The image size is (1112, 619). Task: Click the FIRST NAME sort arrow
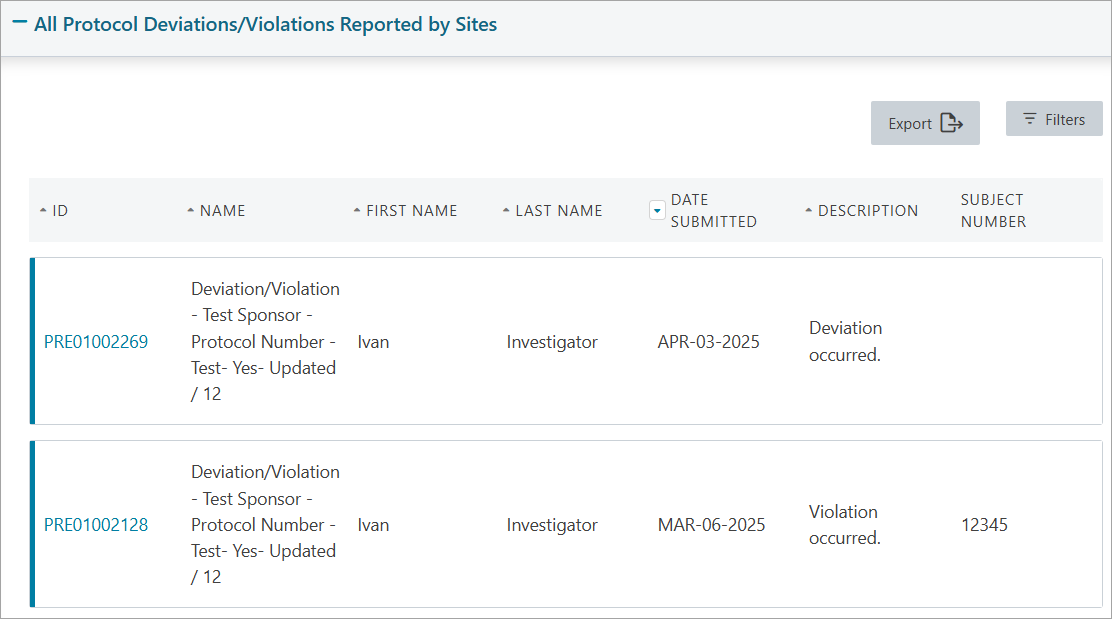click(356, 210)
